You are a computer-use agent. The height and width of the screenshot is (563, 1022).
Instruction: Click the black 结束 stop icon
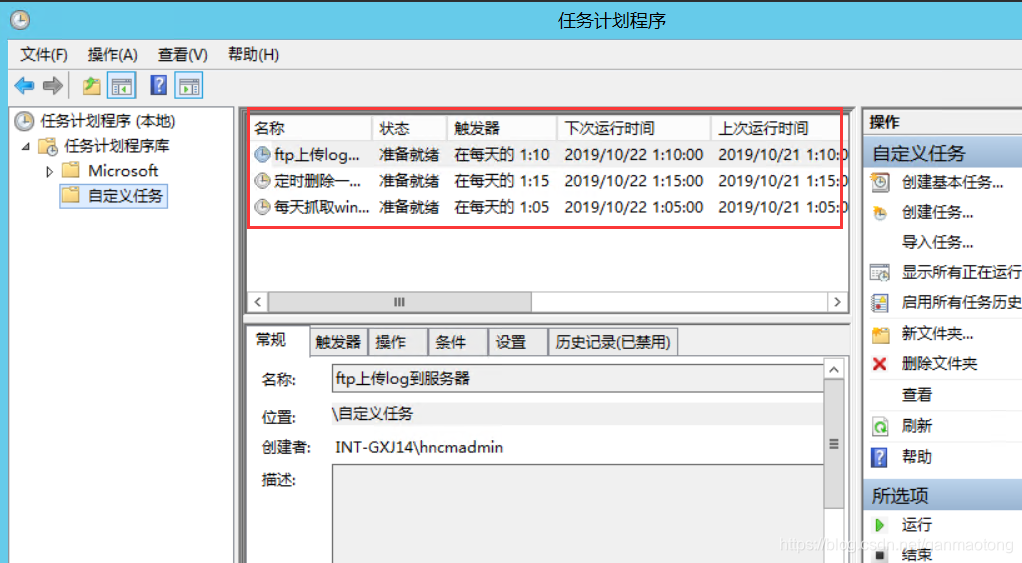click(x=879, y=555)
